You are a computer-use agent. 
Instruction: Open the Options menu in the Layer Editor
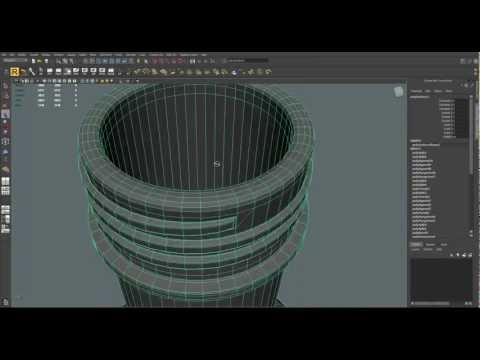[428, 249]
